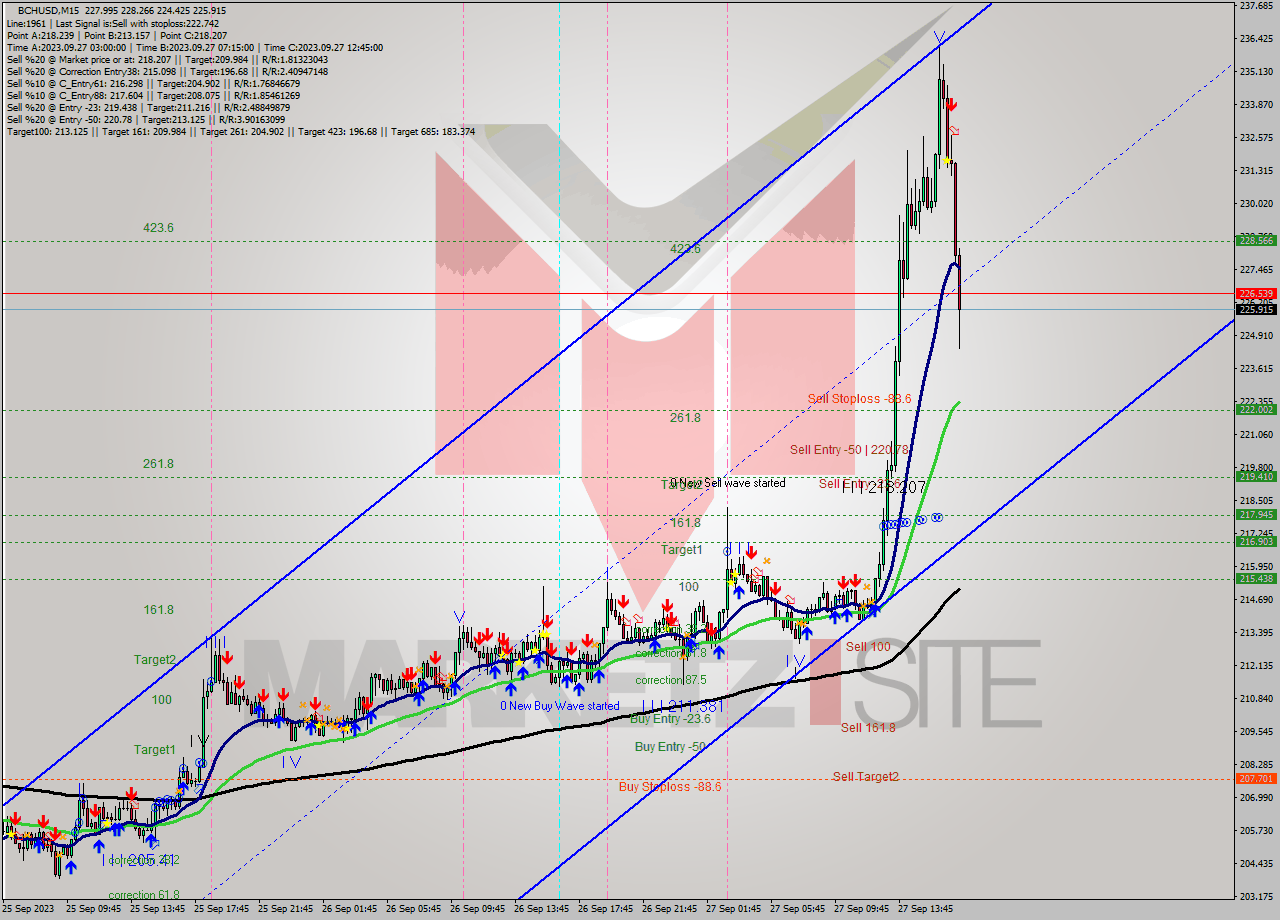Click the '26 Sep 21:45' time axis label

(670, 910)
